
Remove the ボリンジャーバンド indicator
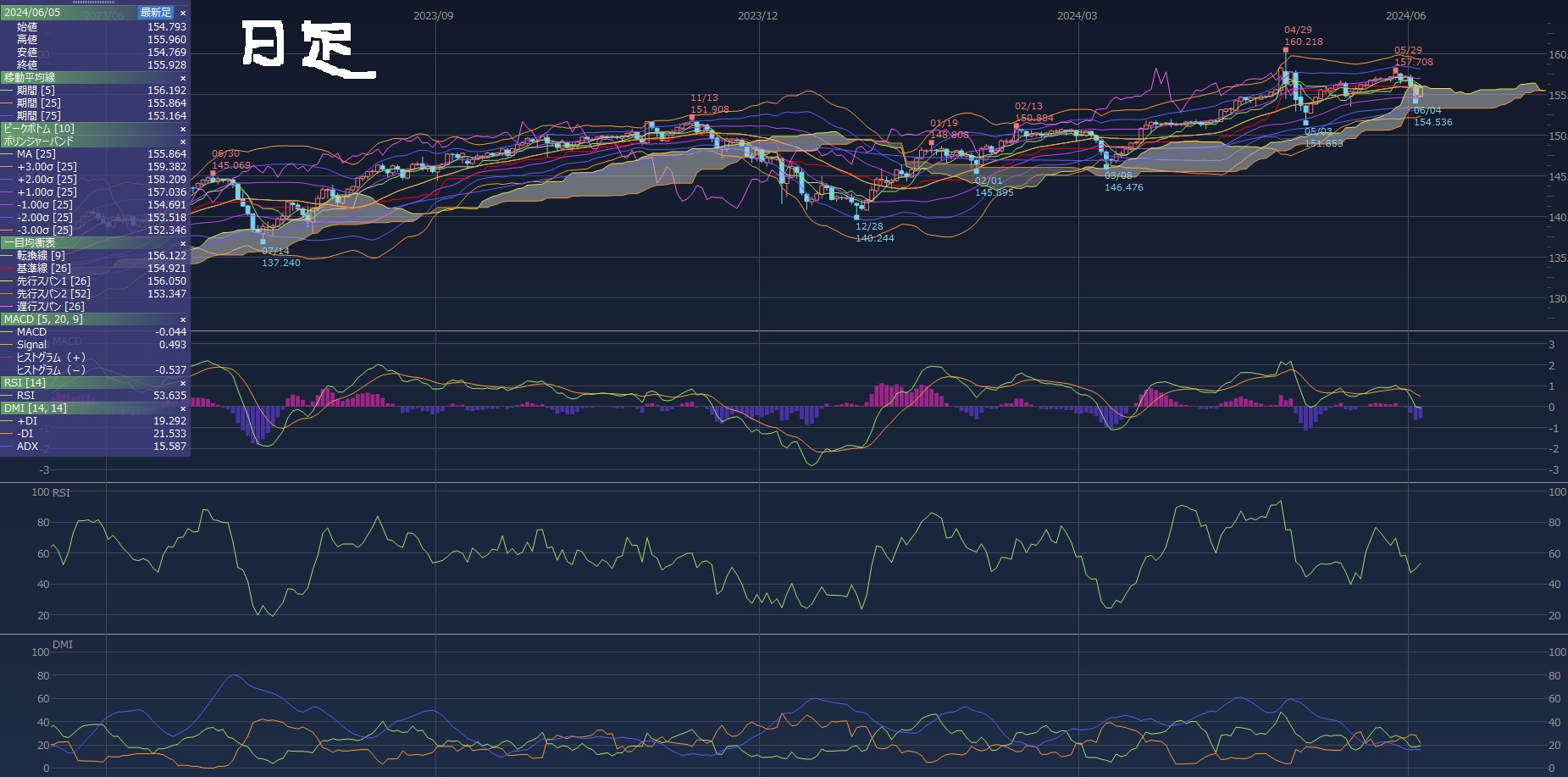(183, 142)
